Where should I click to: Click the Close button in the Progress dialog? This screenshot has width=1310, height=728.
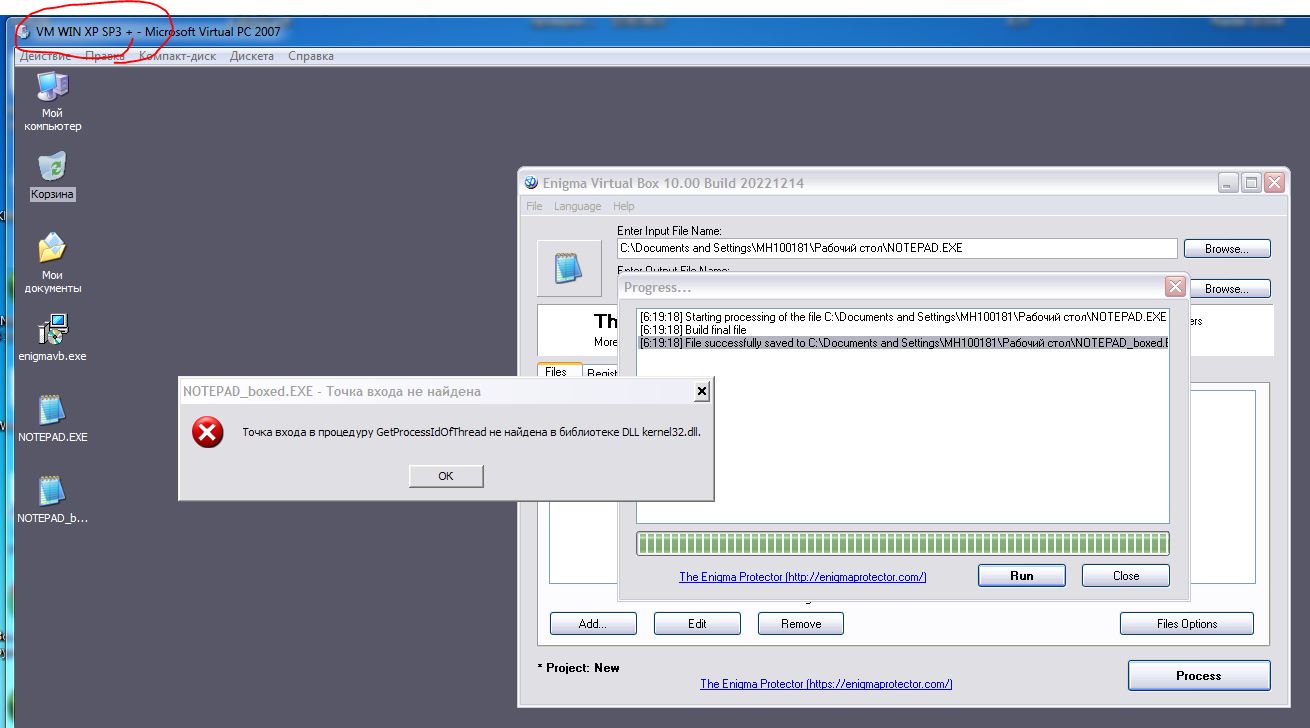[x=1126, y=575]
